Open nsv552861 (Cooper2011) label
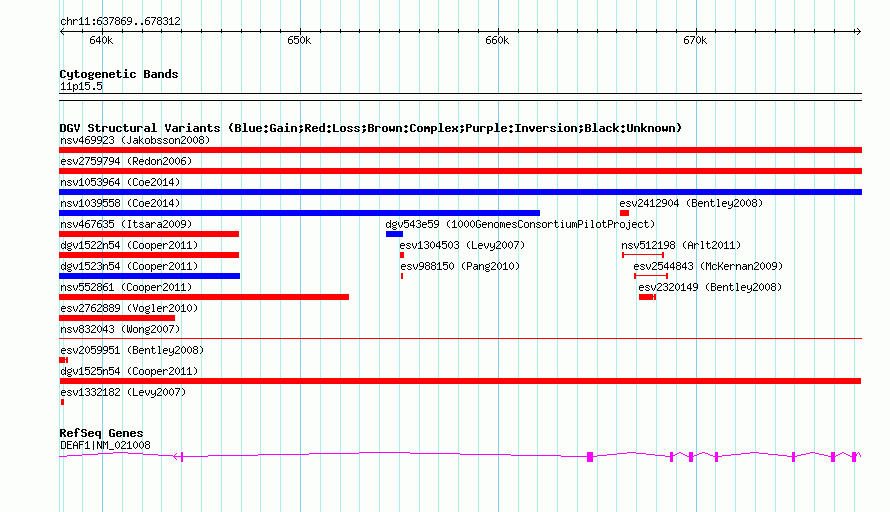 pyautogui.click(x=126, y=287)
